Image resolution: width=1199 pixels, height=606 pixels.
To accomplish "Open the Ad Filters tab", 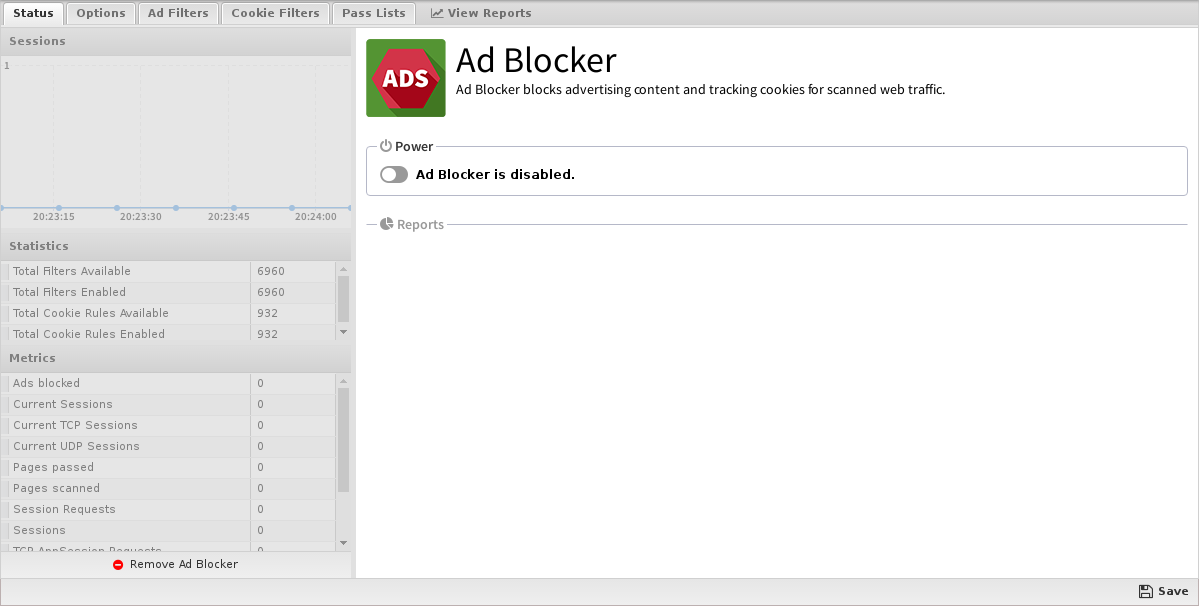I will tap(178, 13).
